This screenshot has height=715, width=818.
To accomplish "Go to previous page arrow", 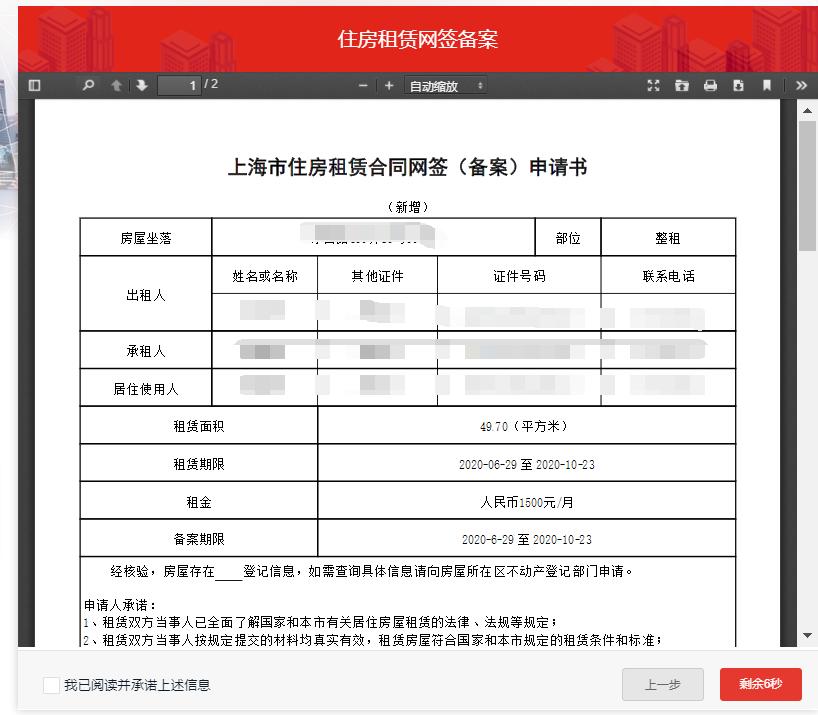I will [116, 85].
